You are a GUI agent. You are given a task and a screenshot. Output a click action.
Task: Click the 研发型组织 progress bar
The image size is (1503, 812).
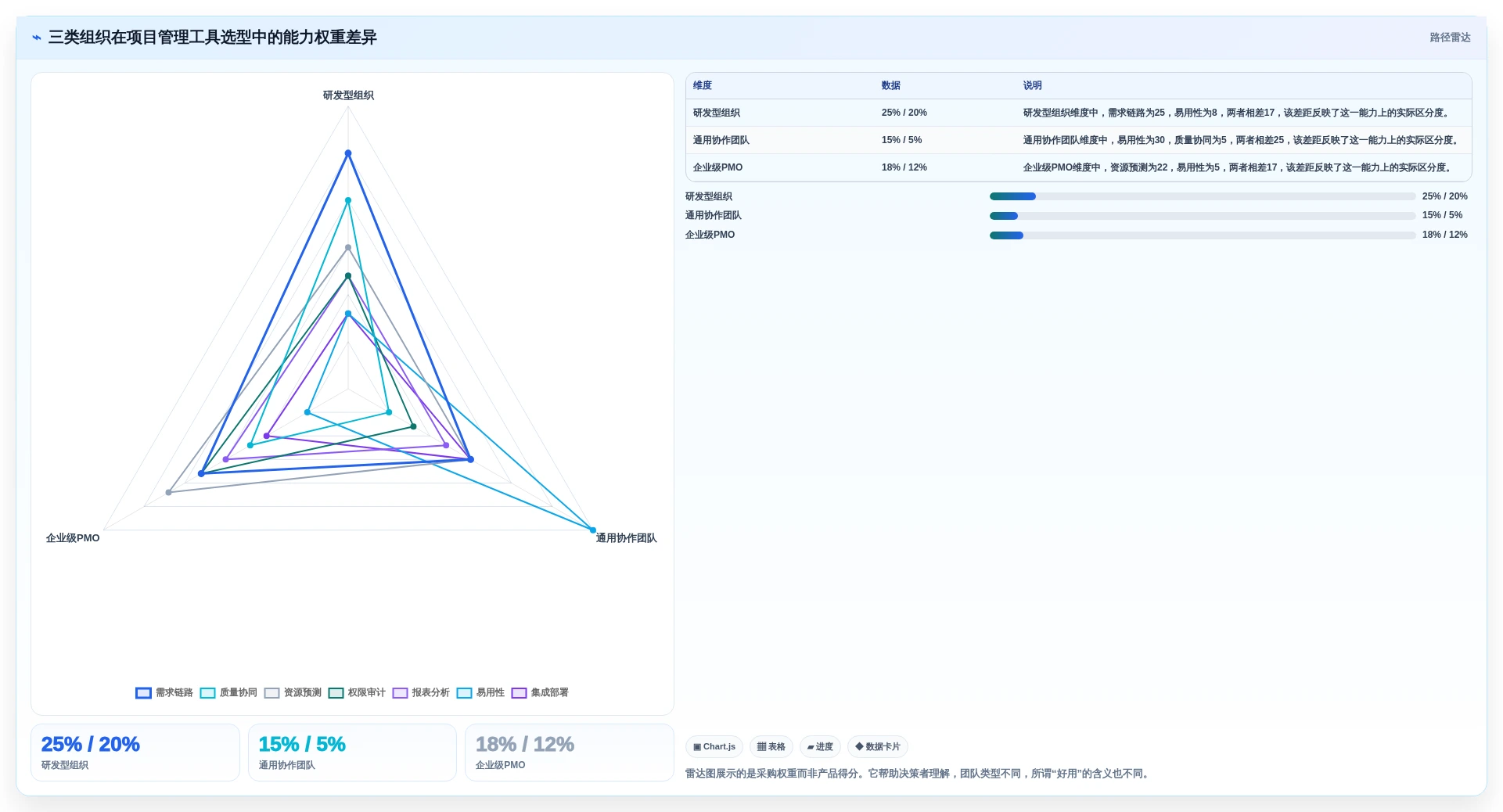click(x=1203, y=196)
